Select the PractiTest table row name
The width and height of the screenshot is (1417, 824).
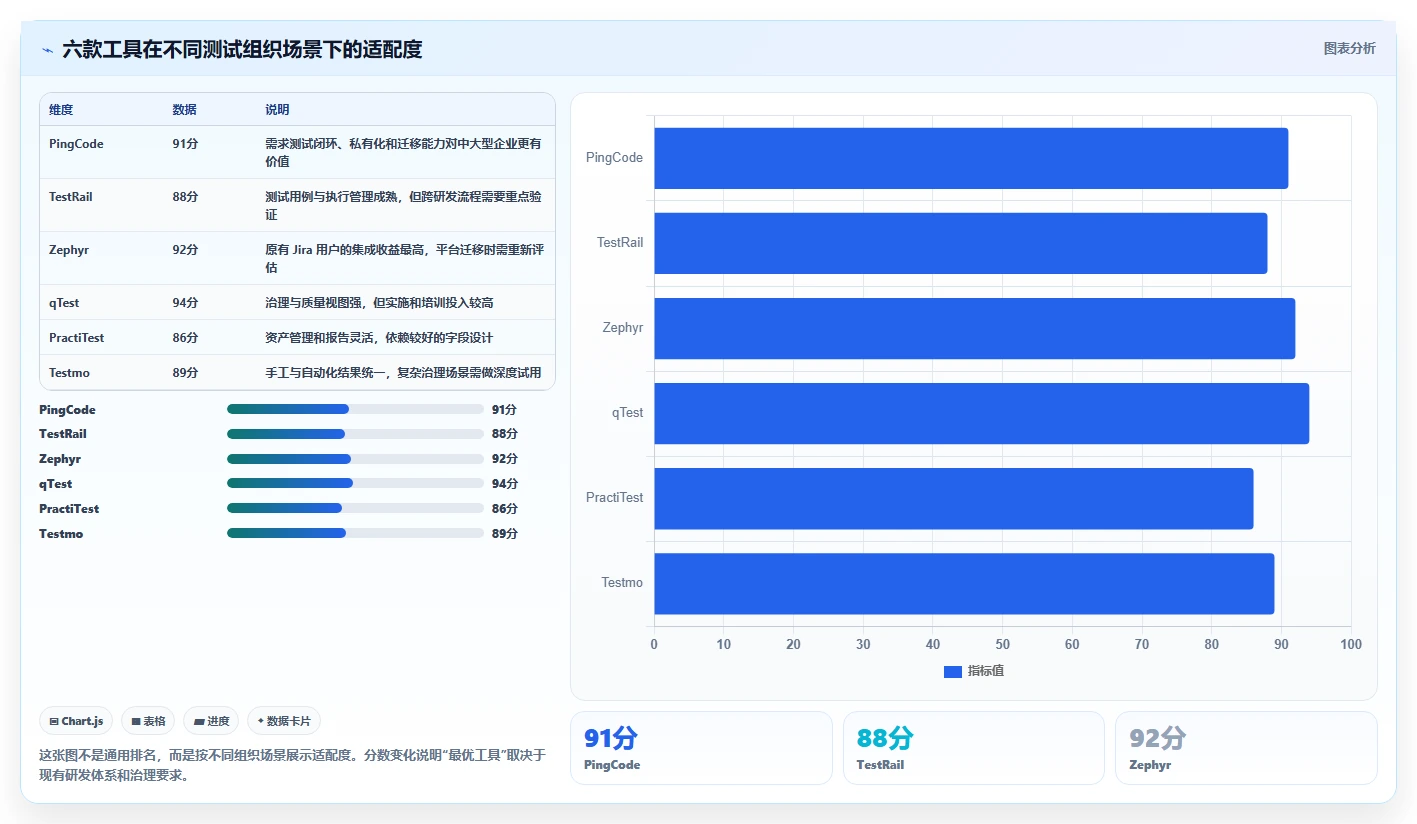tap(76, 338)
